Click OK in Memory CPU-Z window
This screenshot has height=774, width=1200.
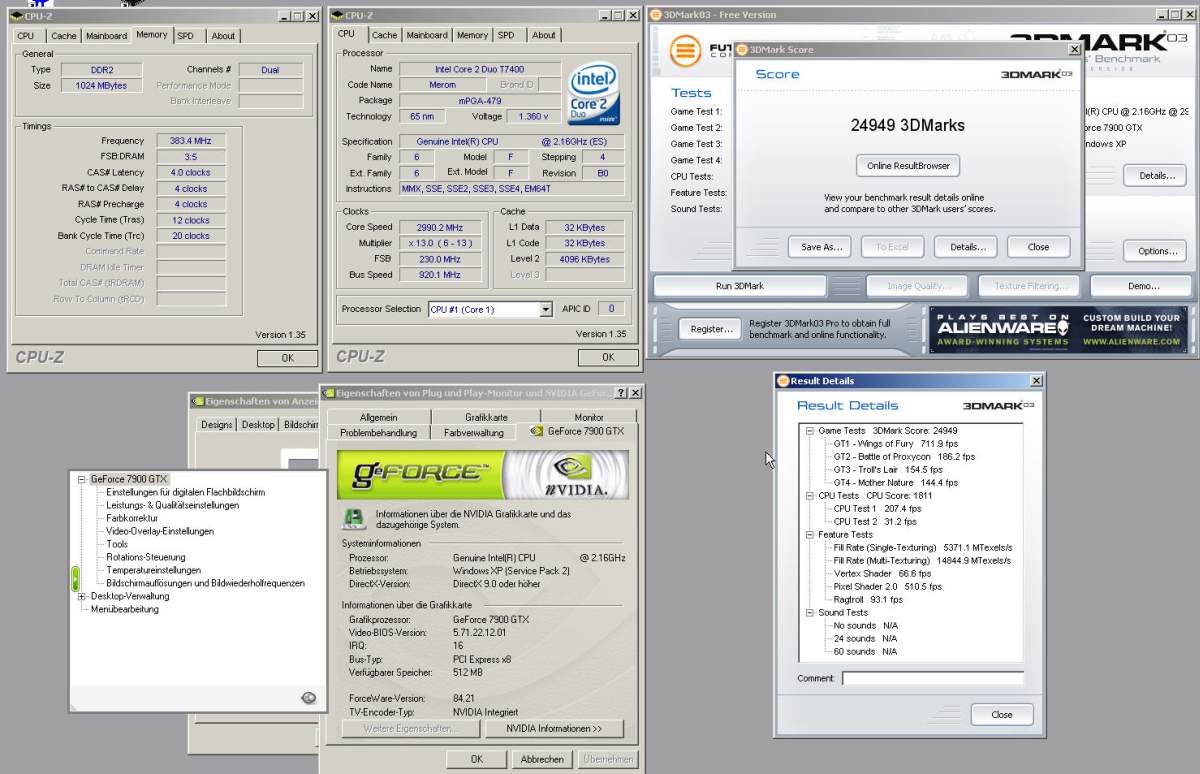(x=287, y=358)
